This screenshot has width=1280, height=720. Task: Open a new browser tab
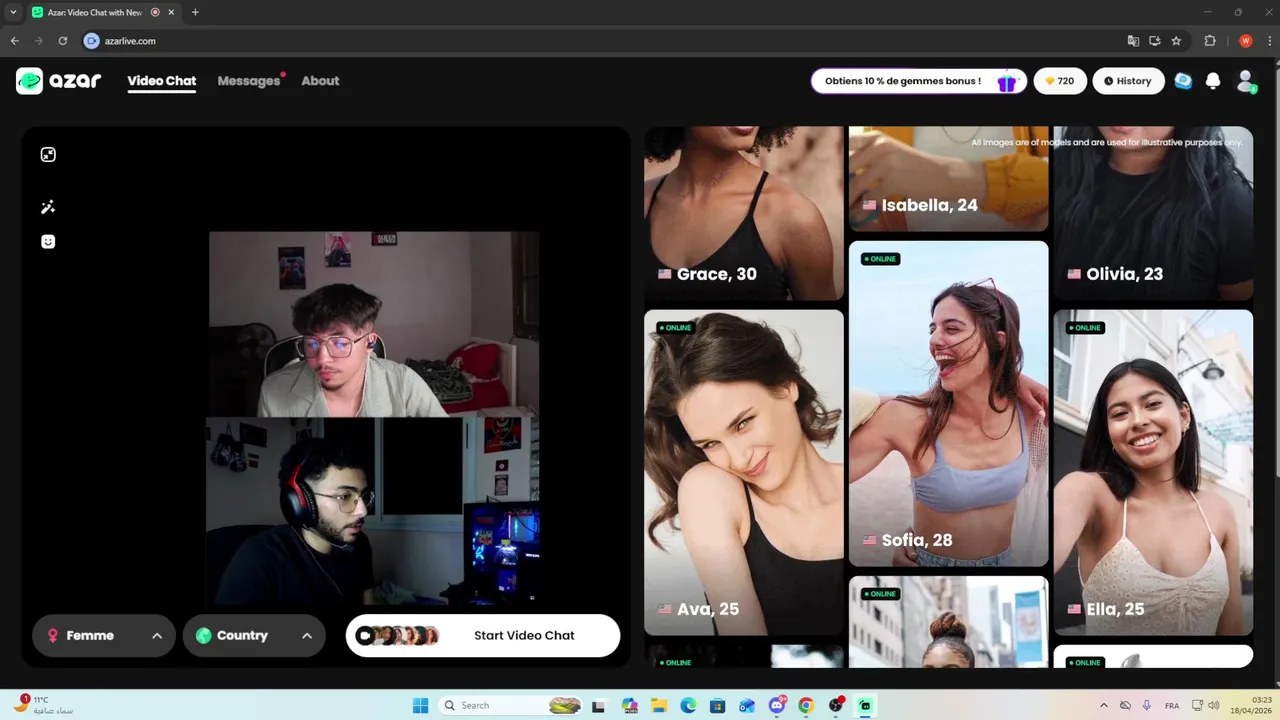[x=195, y=12]
